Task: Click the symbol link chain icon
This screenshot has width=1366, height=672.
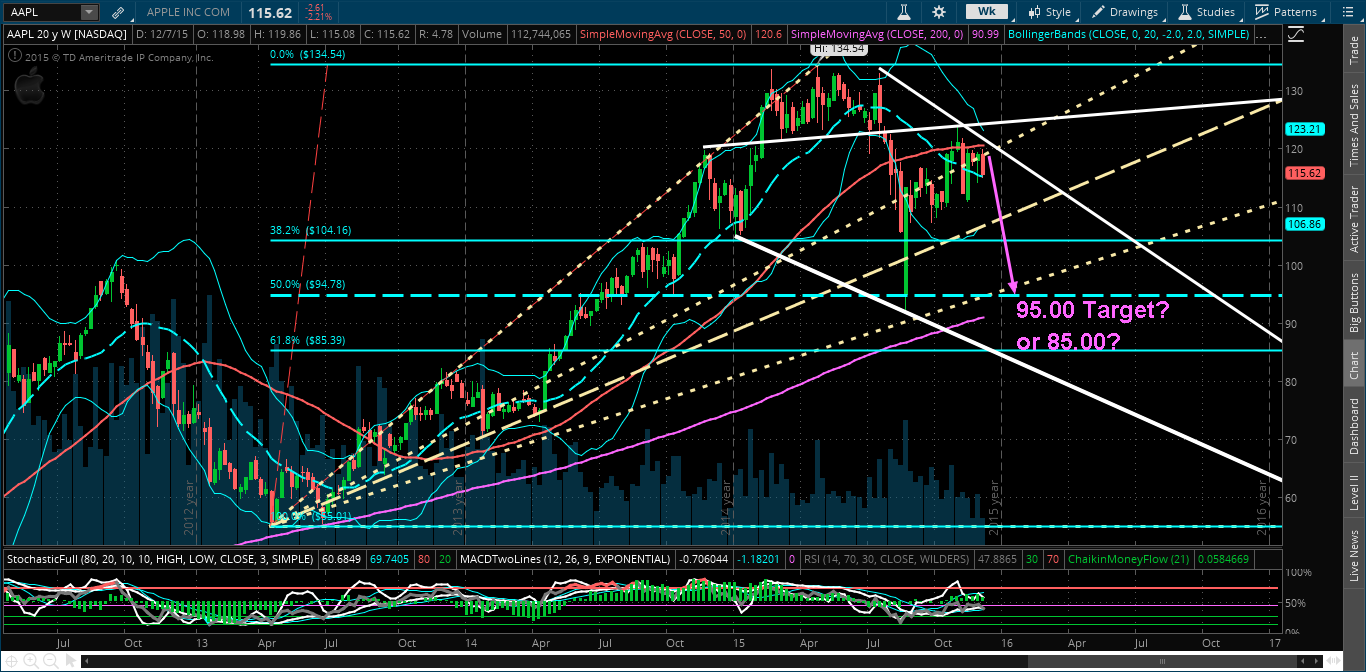Action: (119, 12)
